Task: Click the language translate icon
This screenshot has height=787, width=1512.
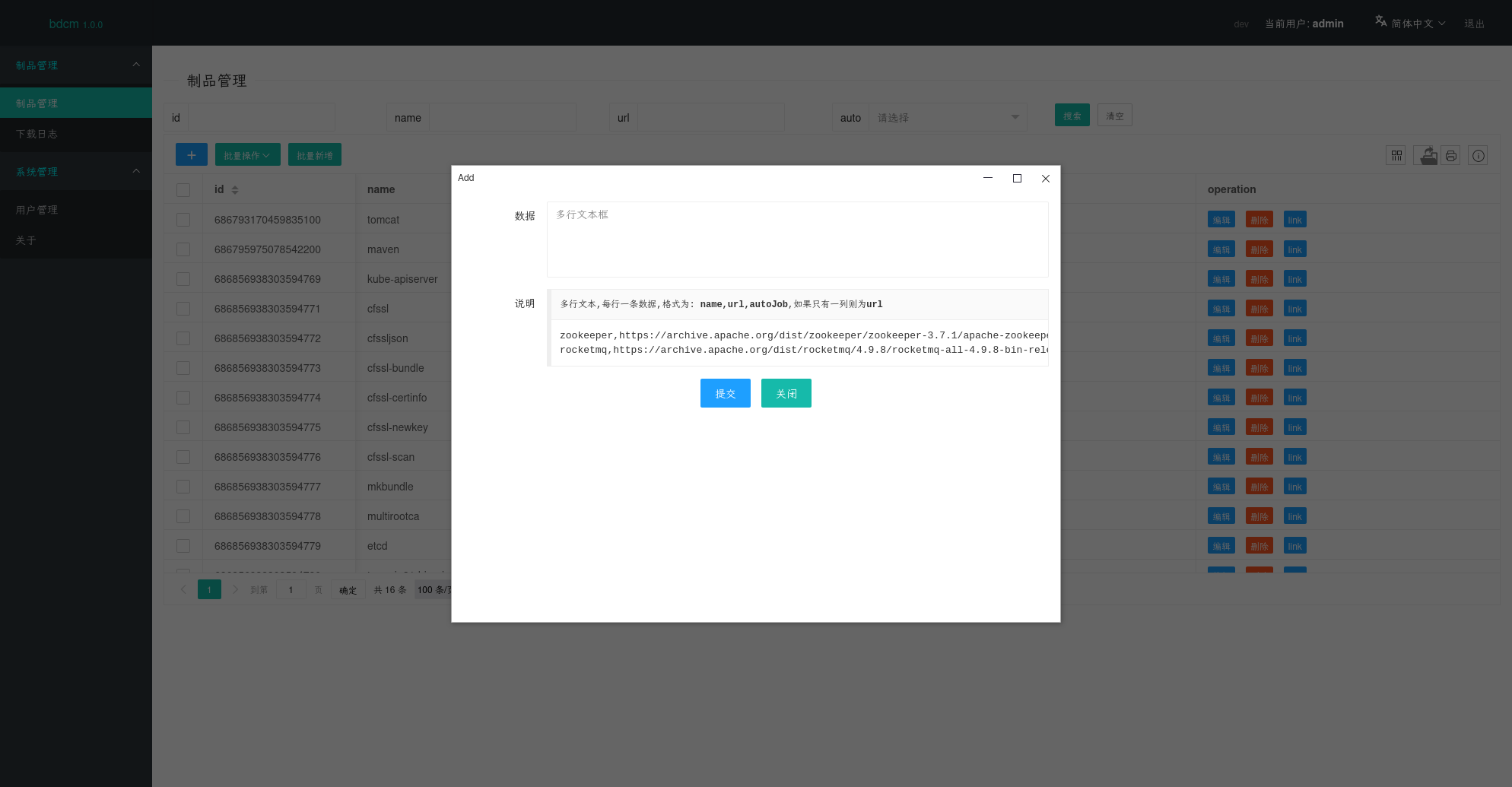Action: [1380, 22]
